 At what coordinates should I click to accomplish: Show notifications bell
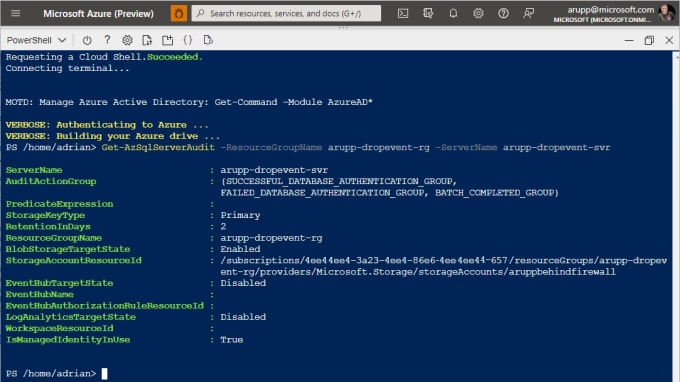click(x=453, y=13)
